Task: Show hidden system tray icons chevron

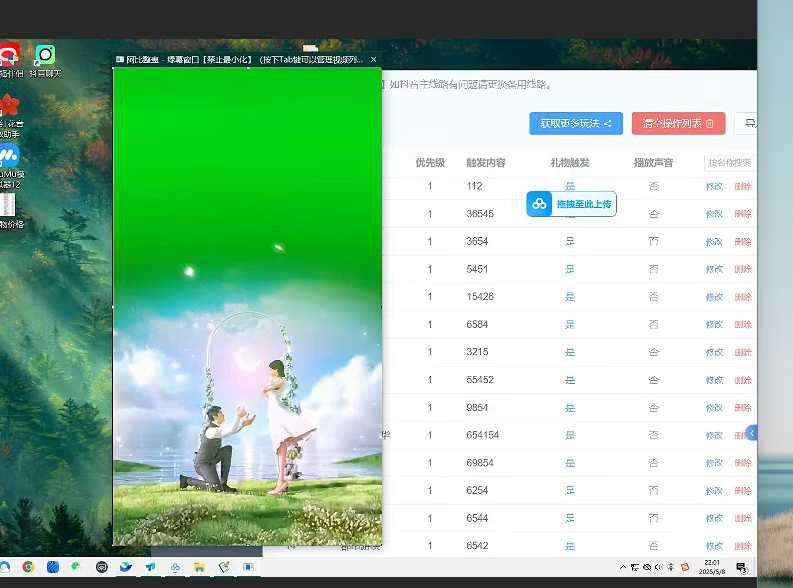Action: 623,567
